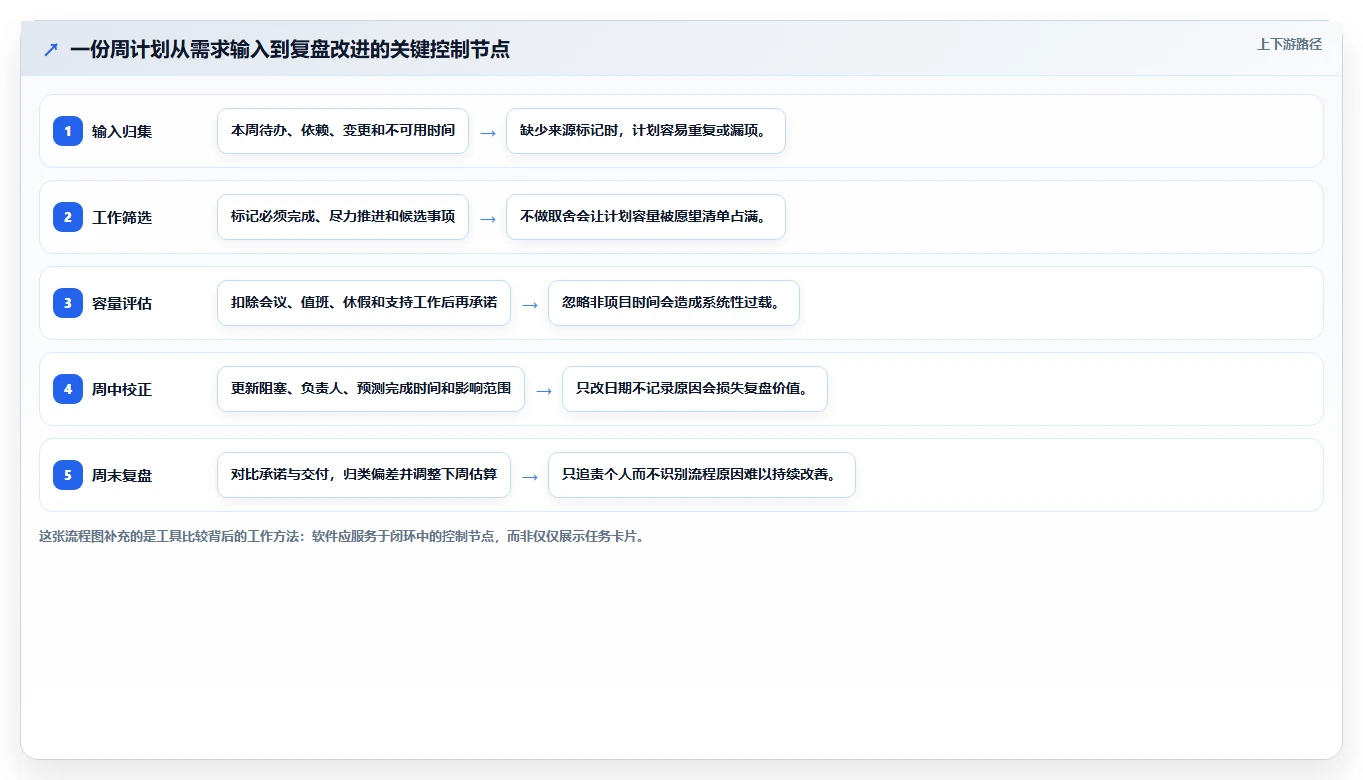Image resolution: width=1363 pixels, height=780 pixels.
Task: Click the 容量评估 step label
Action: click(x=122, y=303)
